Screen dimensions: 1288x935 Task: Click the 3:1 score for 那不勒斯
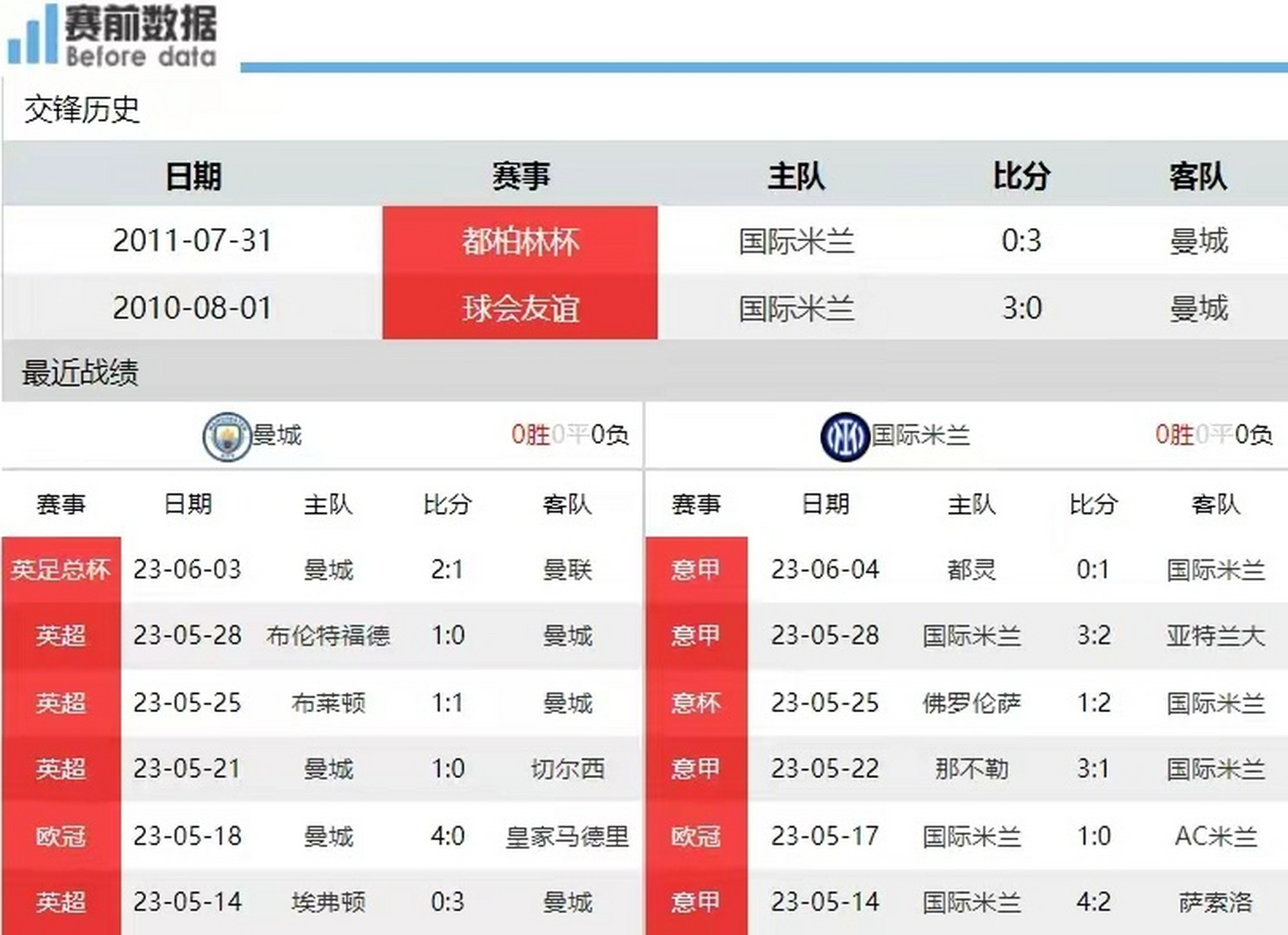(1093, 768)
